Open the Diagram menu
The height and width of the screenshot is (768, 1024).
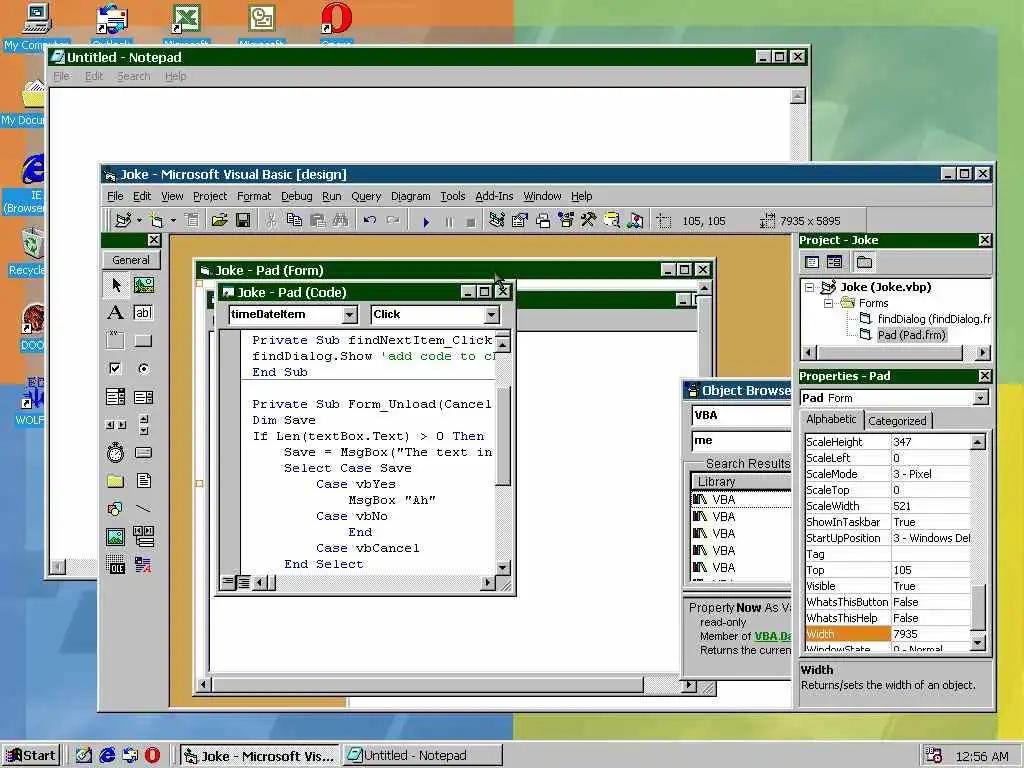pyautogui.click(x=410, y=196)
